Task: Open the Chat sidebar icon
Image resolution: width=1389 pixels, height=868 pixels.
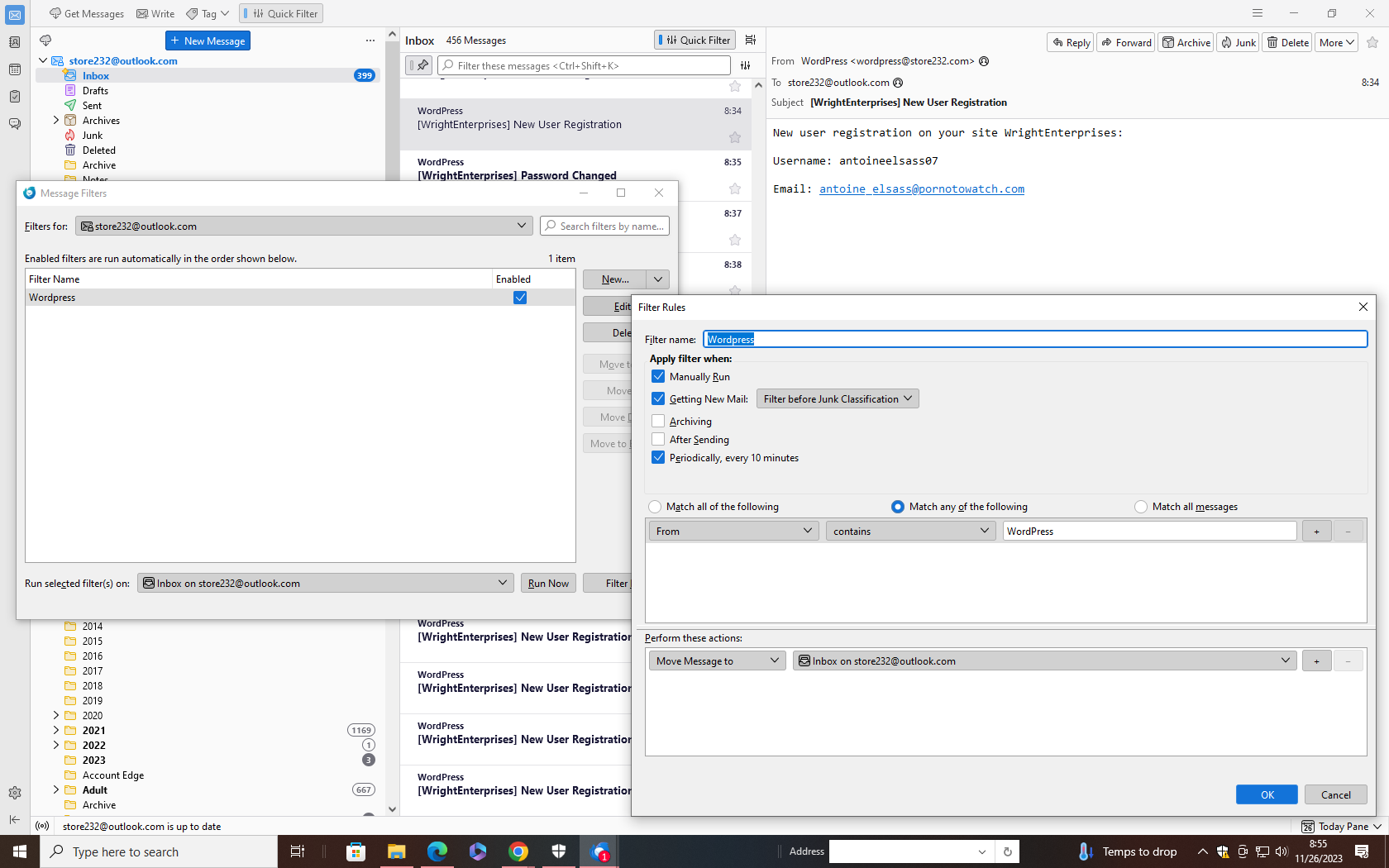Action: tap(15, 124)
